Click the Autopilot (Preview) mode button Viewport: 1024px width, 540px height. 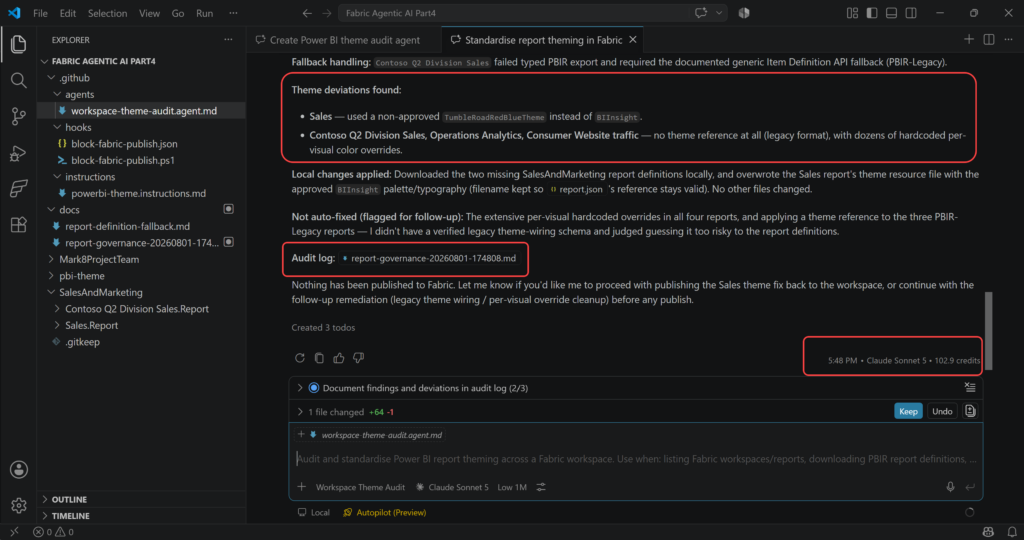click(x=385, y=513)
